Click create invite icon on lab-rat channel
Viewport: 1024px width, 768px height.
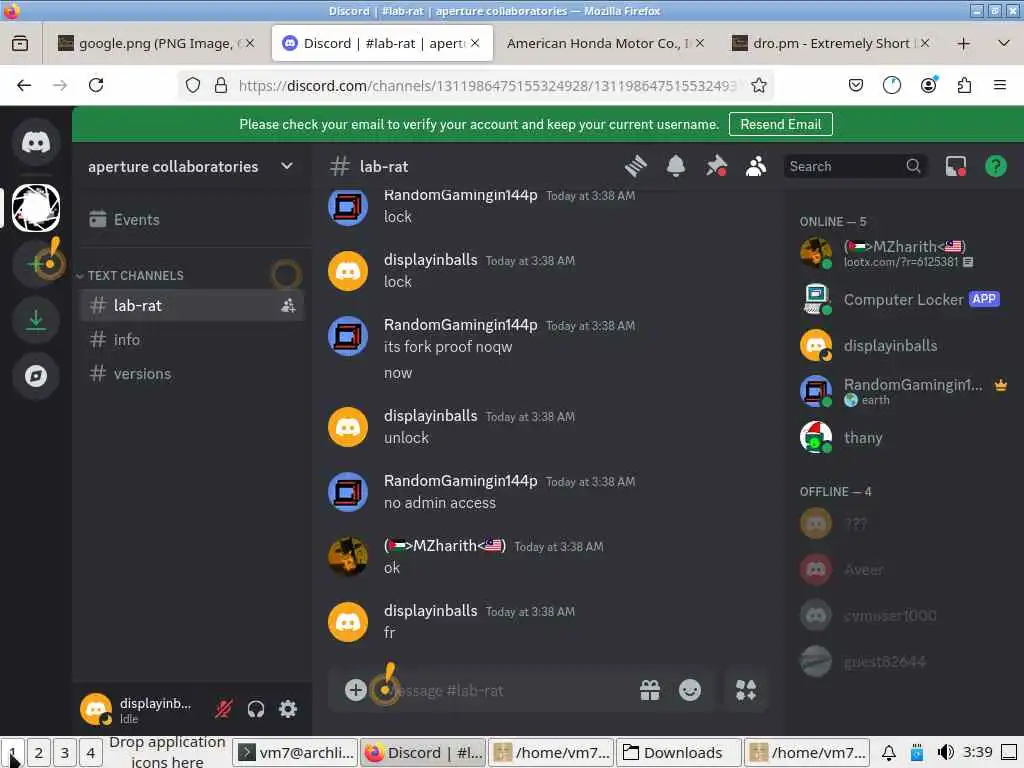coord(288,306)
